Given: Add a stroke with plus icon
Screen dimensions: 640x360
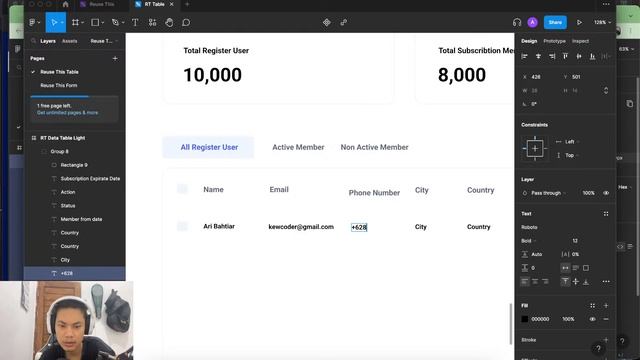Looking at the screenshot, I should (x=606, y=340).
